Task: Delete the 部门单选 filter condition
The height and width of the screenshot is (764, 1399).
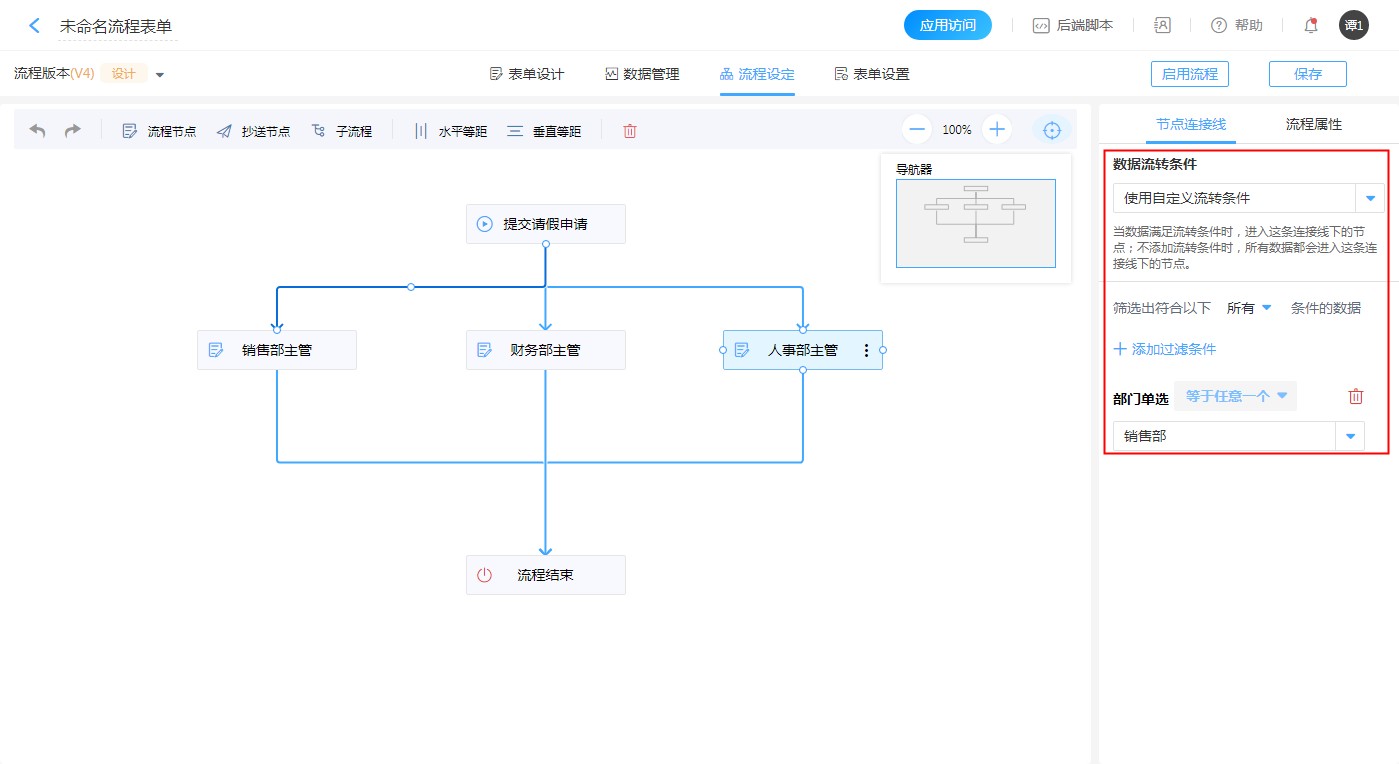Action: pos(1355,396)
